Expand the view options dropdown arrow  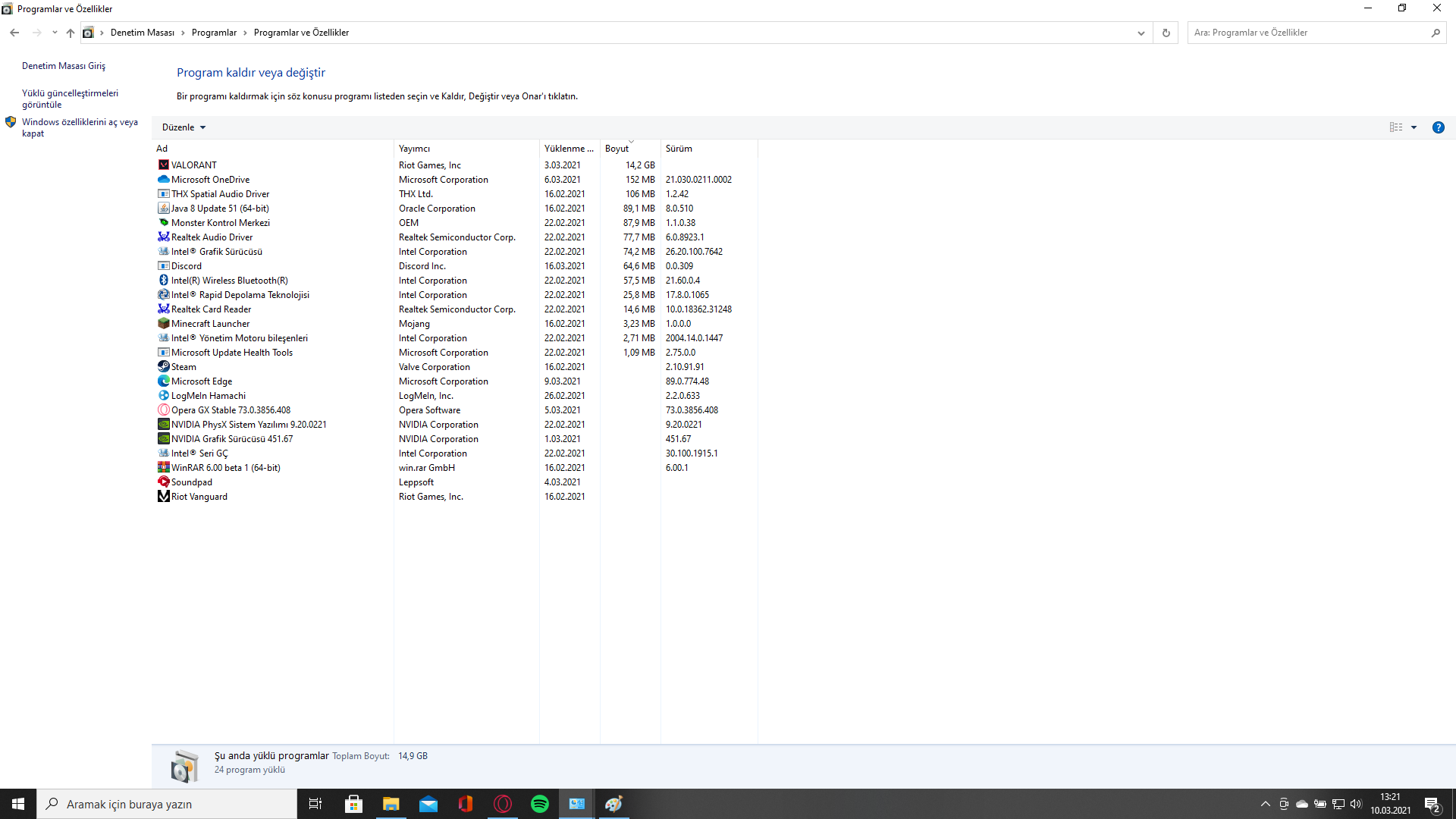point(1414,127)
